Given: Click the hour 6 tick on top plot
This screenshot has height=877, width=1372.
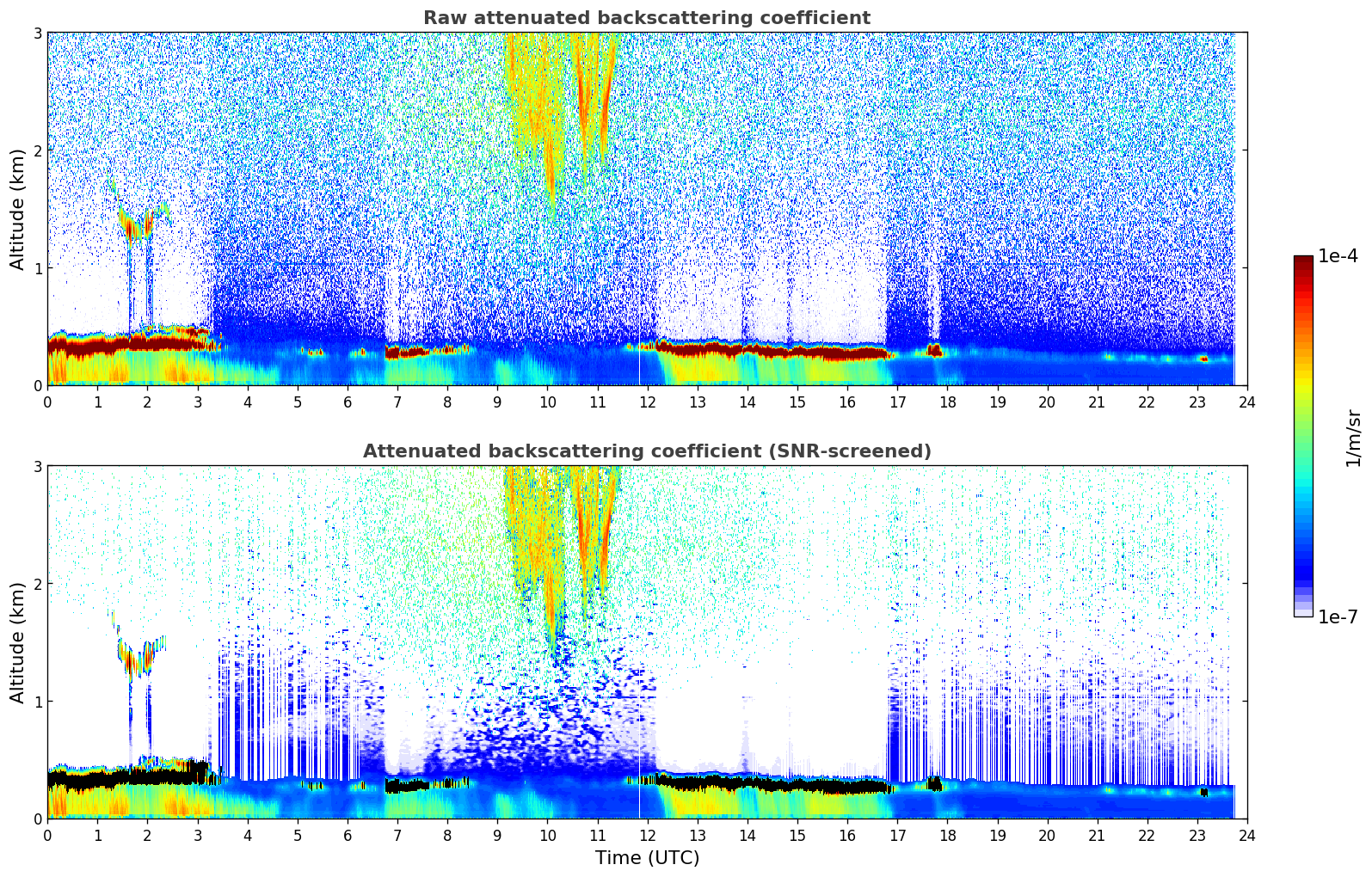Looking at the screenshot, I should pyautogui.click(x=348, y=402).
